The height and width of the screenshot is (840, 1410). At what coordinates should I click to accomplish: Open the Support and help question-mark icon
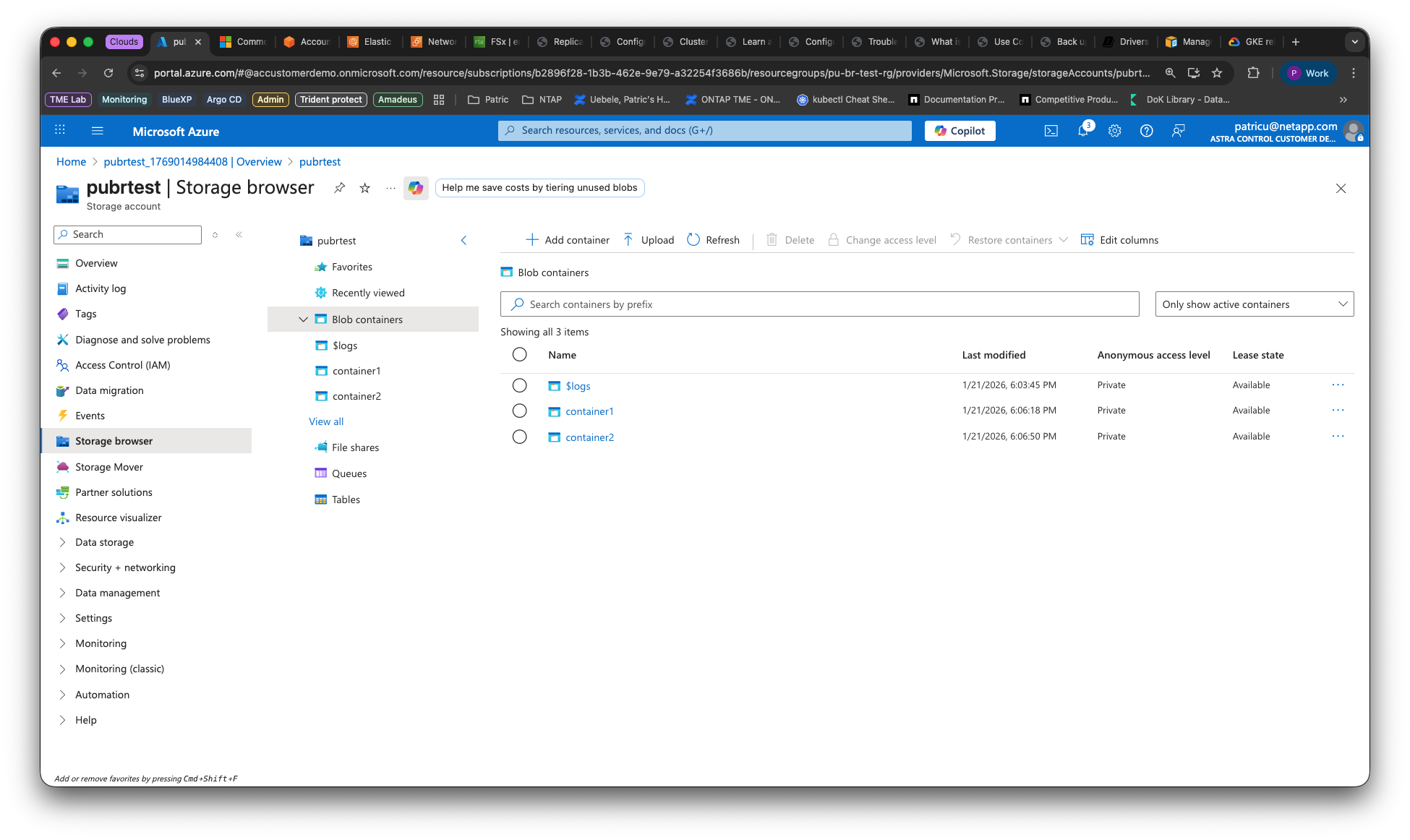pyautogui.click(x=1147, y=131)
